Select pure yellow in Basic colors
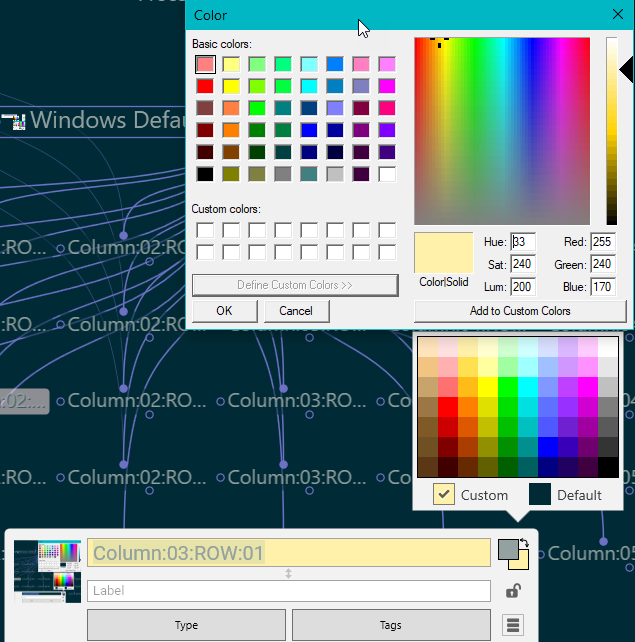635x642 pixels. (x=231, y=86)
